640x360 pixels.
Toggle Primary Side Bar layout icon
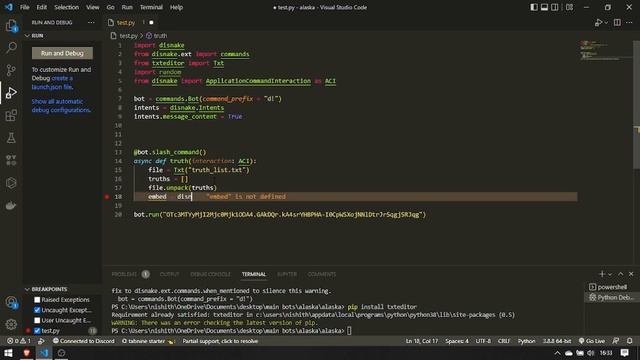534,7
